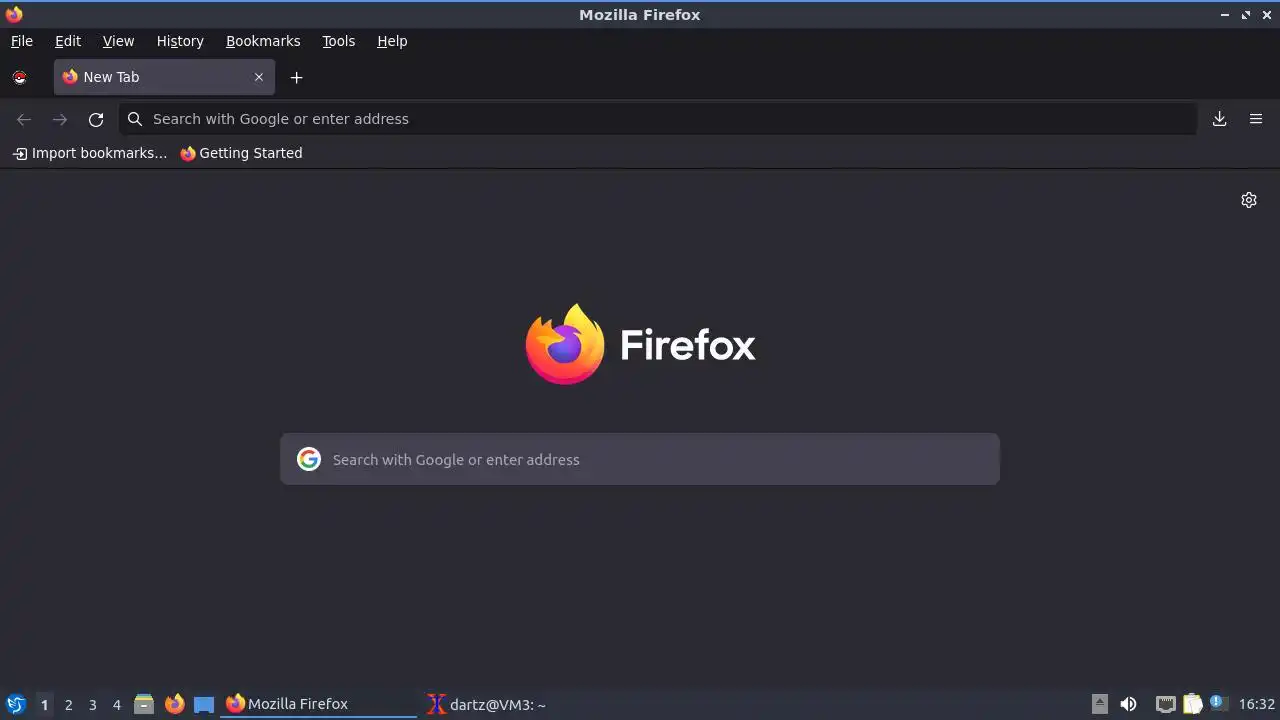Open the hamburger application menu
The image size is (1280, 720).
(x=1256, y=119)
